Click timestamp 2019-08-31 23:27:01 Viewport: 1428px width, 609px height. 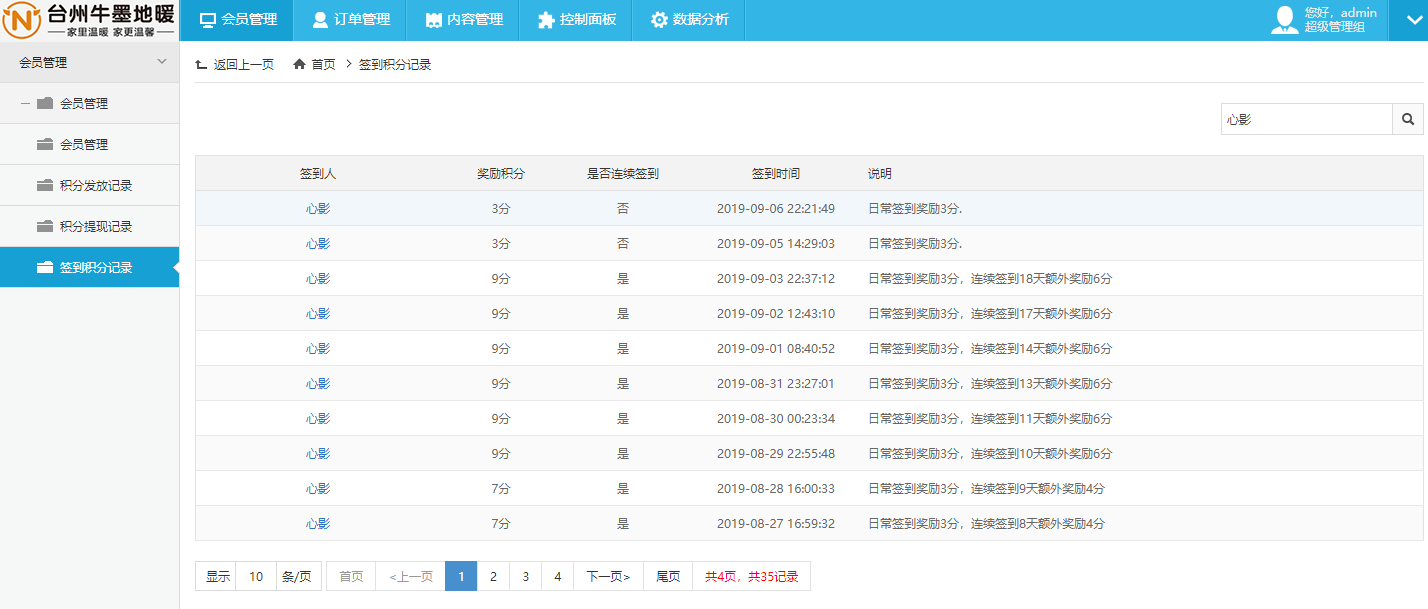point(776,383)
